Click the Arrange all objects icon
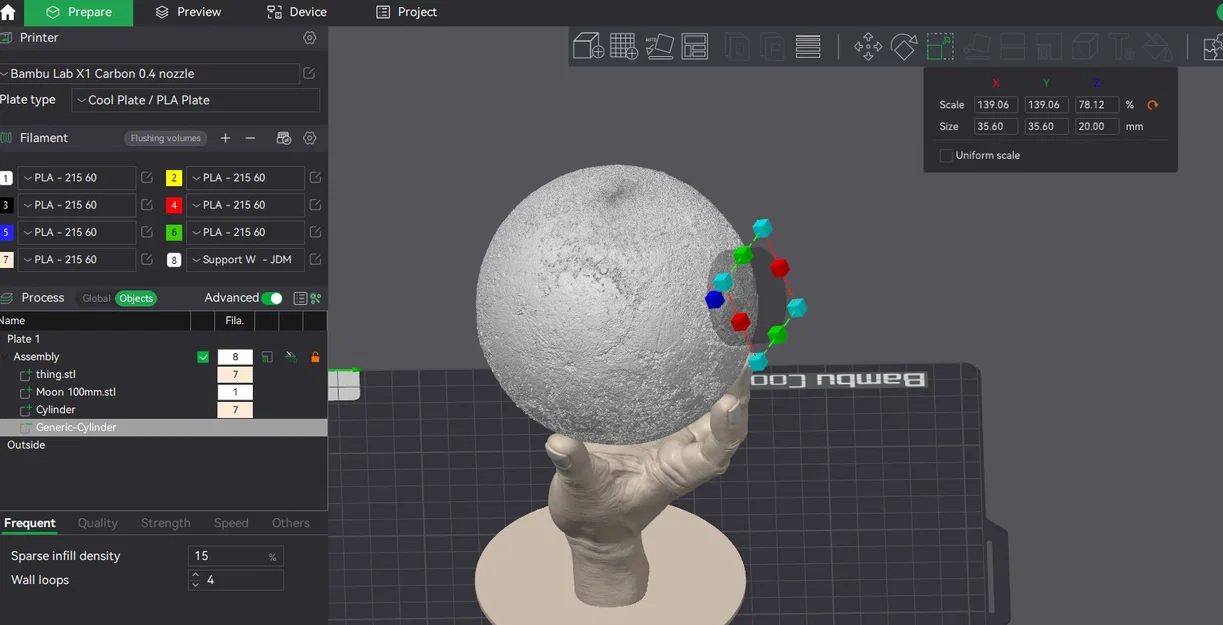The height and width of the screenshot is (625, 1223). coord(695,46)
